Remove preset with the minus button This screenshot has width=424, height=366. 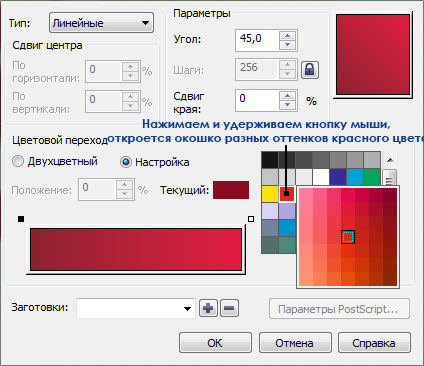point(229,308)
